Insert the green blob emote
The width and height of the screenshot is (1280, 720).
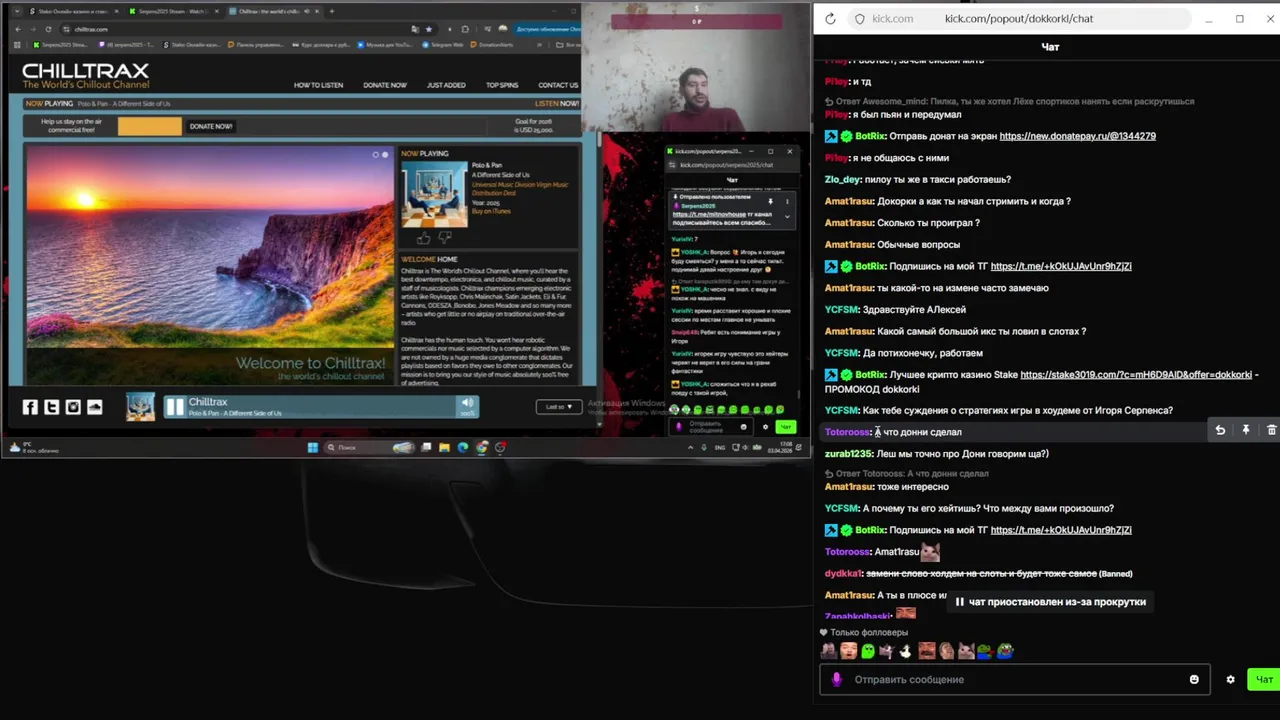coord(868,651)
